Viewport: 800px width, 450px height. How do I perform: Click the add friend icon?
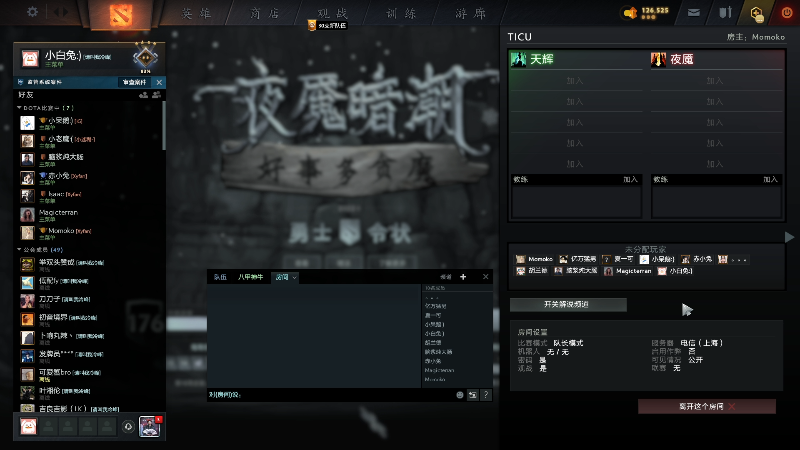point(143,95)
